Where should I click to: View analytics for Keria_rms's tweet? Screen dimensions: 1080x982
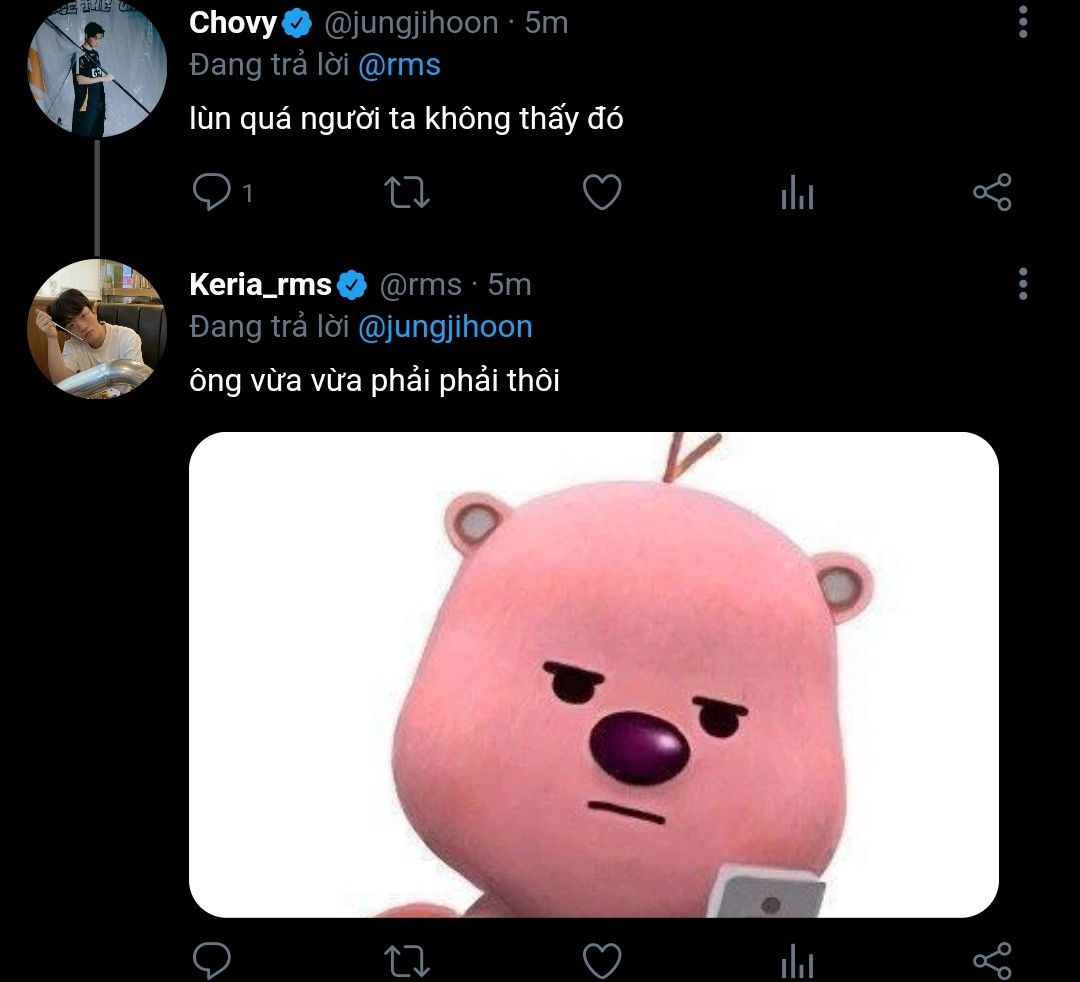(797, 961)
